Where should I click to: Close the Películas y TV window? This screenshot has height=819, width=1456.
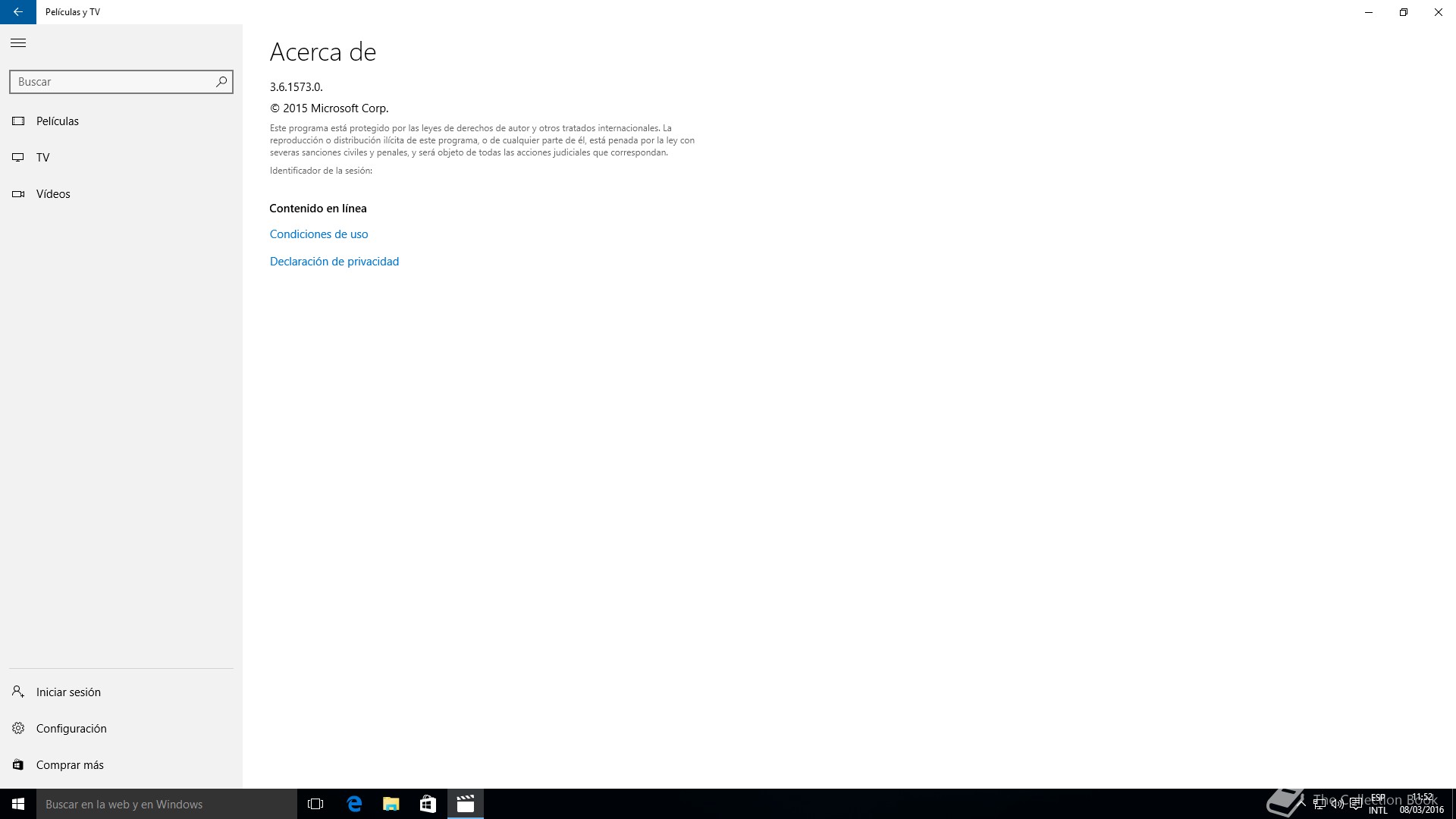1439,12
